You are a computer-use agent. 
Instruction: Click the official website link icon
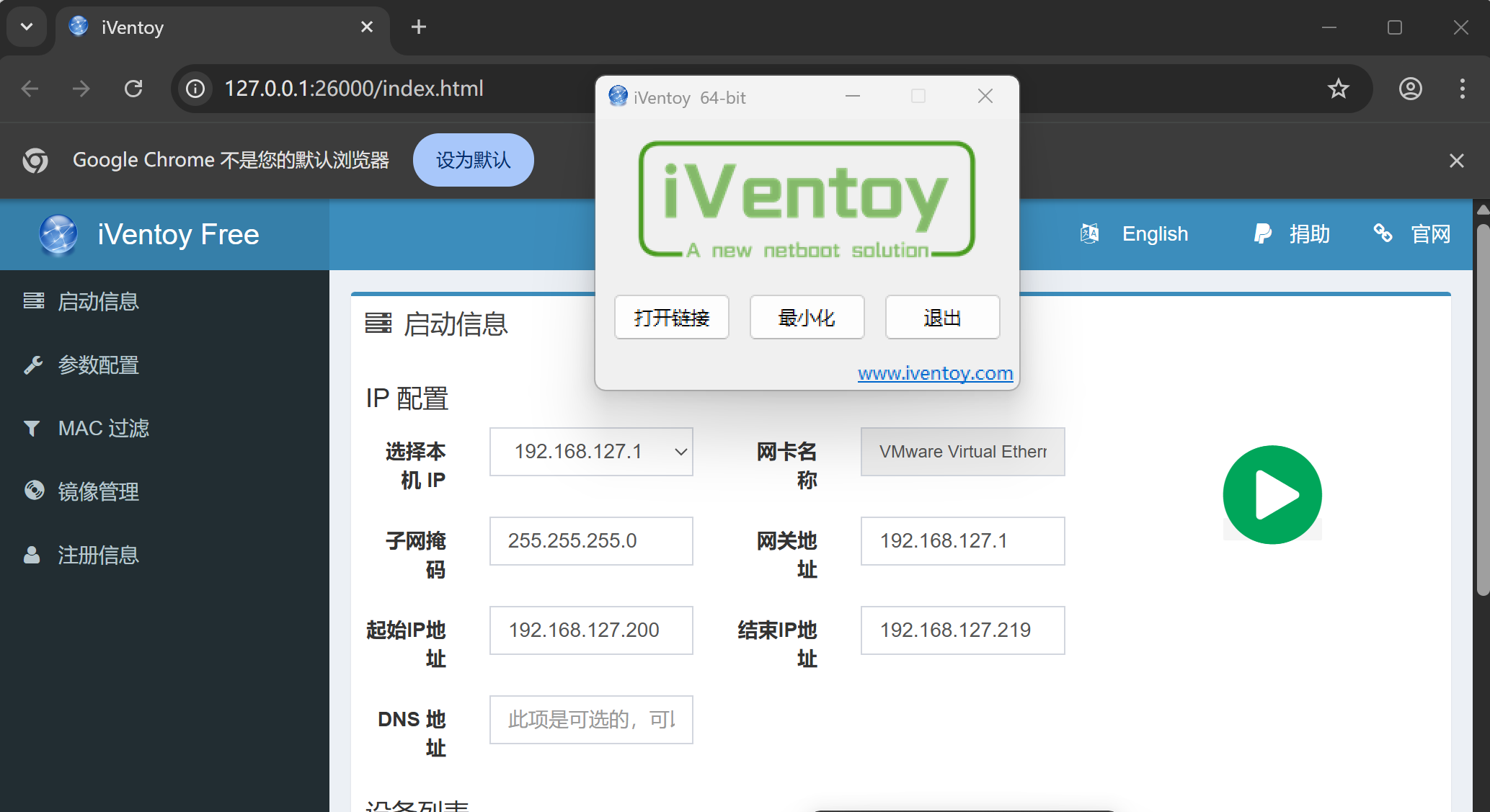[1383, 233]
